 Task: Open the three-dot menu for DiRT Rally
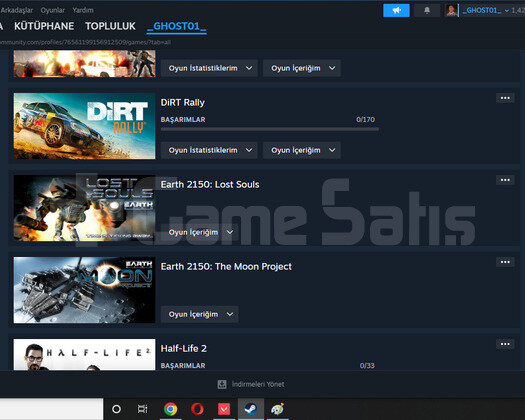click(505, 98)
